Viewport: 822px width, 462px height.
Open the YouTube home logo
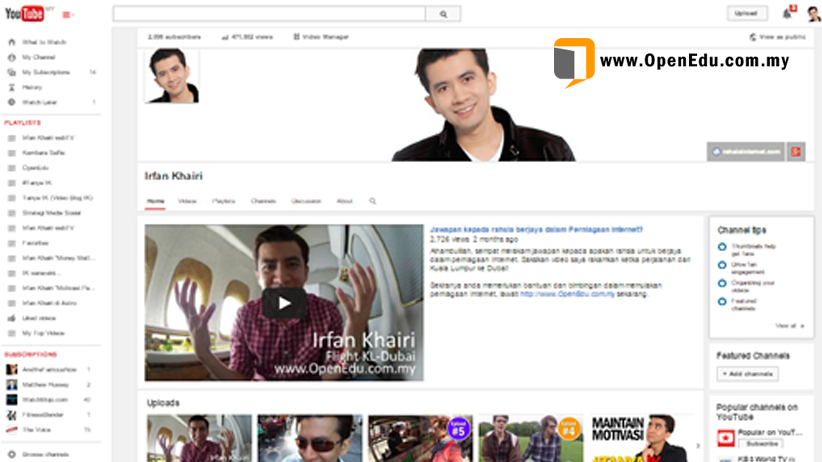tap(25, 14)
